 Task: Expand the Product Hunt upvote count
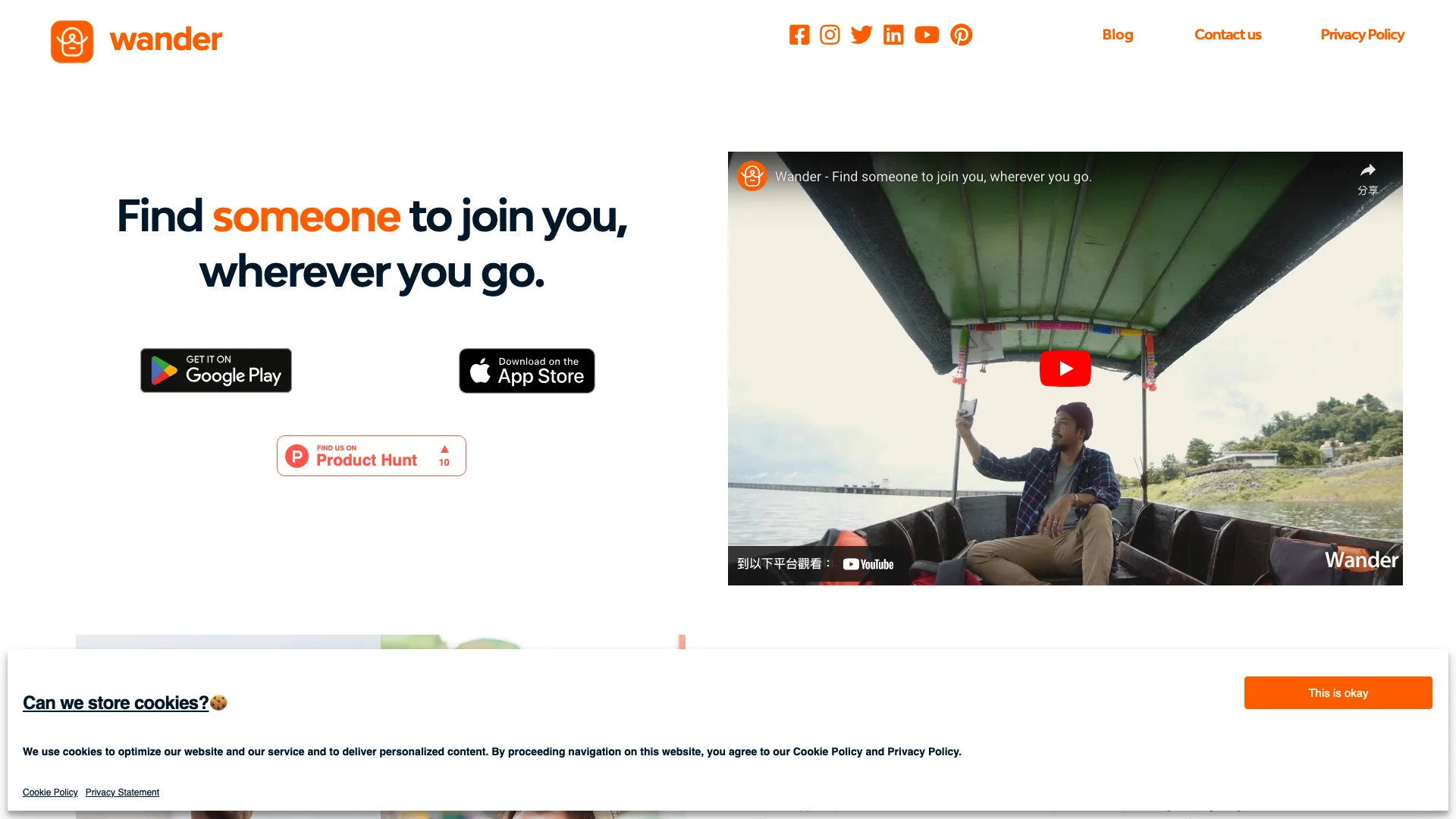[444, 455]
